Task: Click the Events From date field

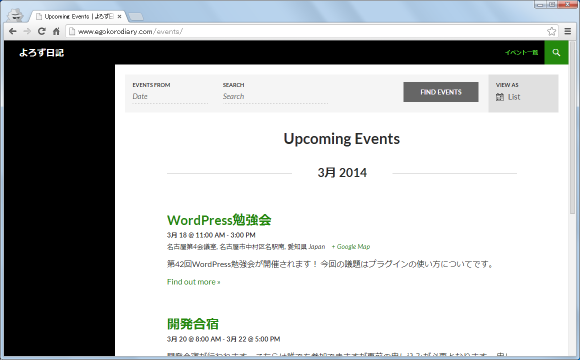Action: point(170,97)
